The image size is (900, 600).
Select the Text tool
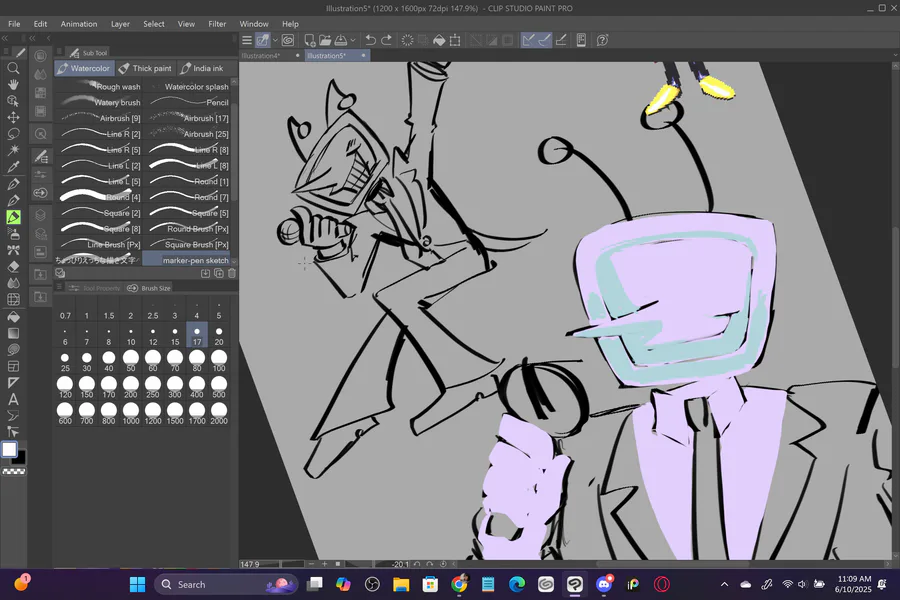pos(13,400)
